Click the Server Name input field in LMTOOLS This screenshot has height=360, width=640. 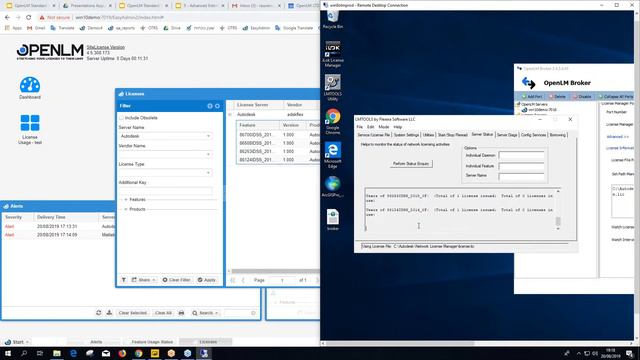click(x=521, y=176)
